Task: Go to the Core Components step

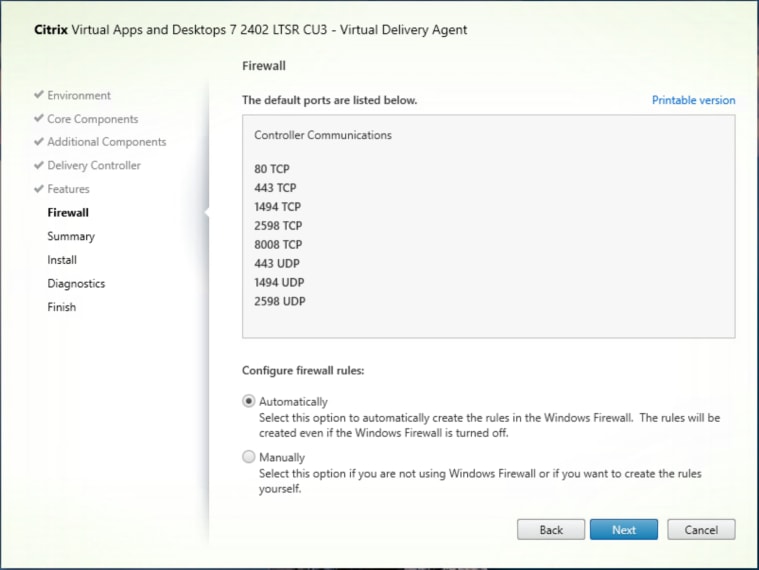Action: click(92, 119)
